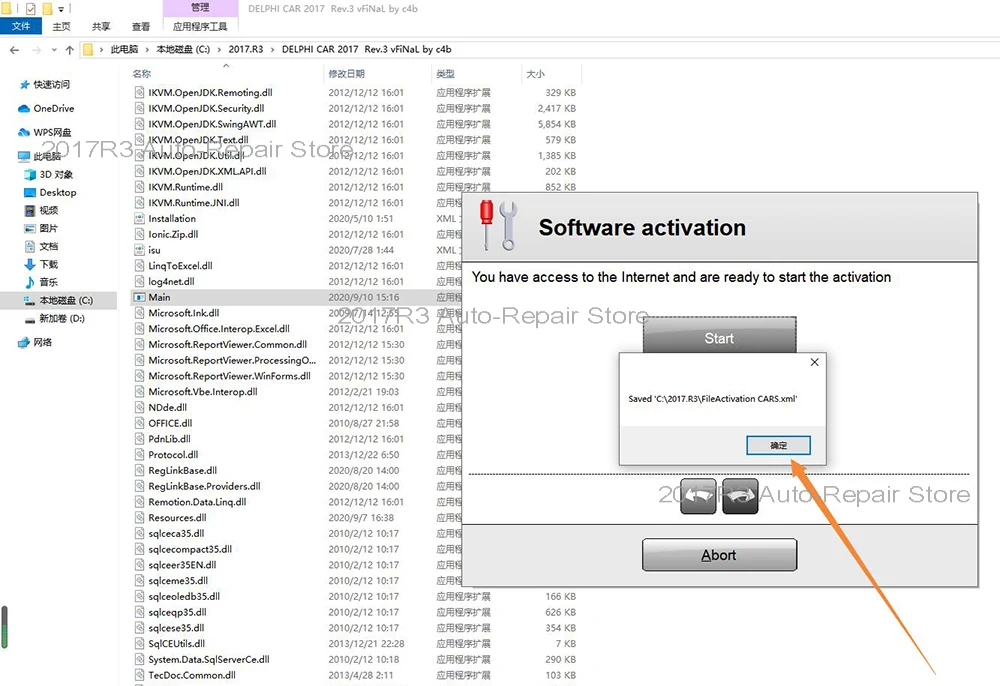
Task: Close the saved file message dialog
Action: [x=814, y=362]
